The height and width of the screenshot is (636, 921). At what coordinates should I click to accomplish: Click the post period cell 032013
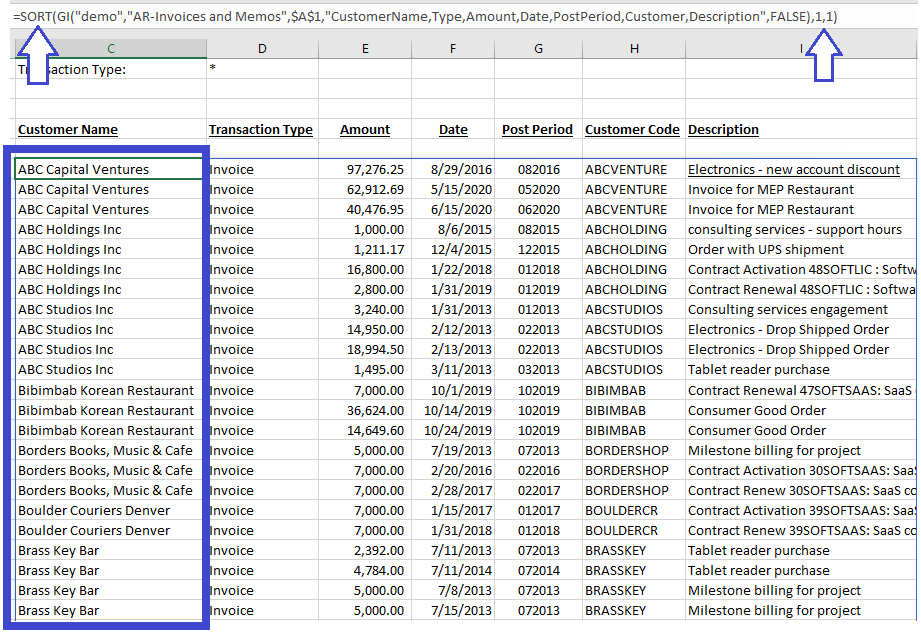coord(538,369)
